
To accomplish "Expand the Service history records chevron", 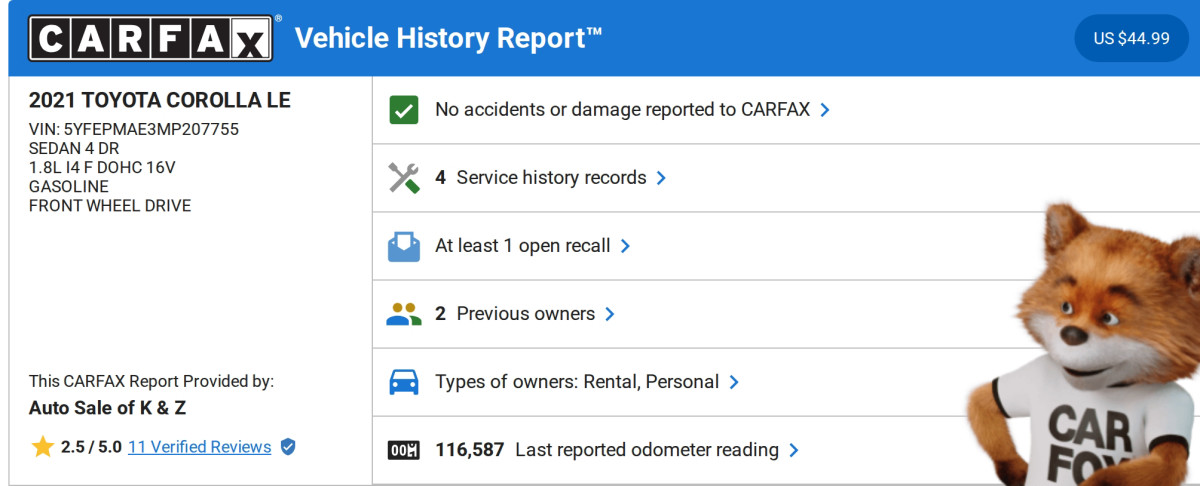I will pos(661,178).
